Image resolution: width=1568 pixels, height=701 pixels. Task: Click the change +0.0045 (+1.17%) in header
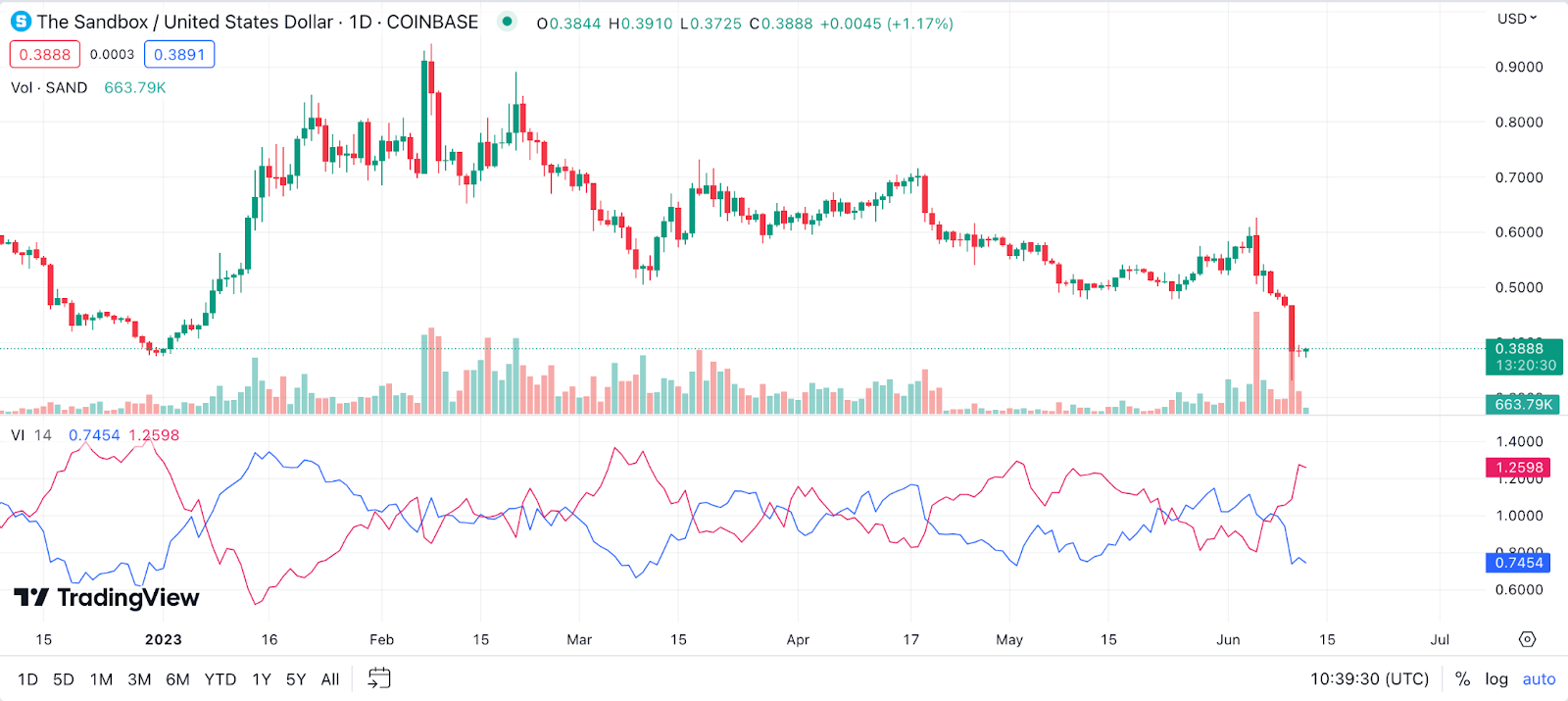click(x=886, y=24)
